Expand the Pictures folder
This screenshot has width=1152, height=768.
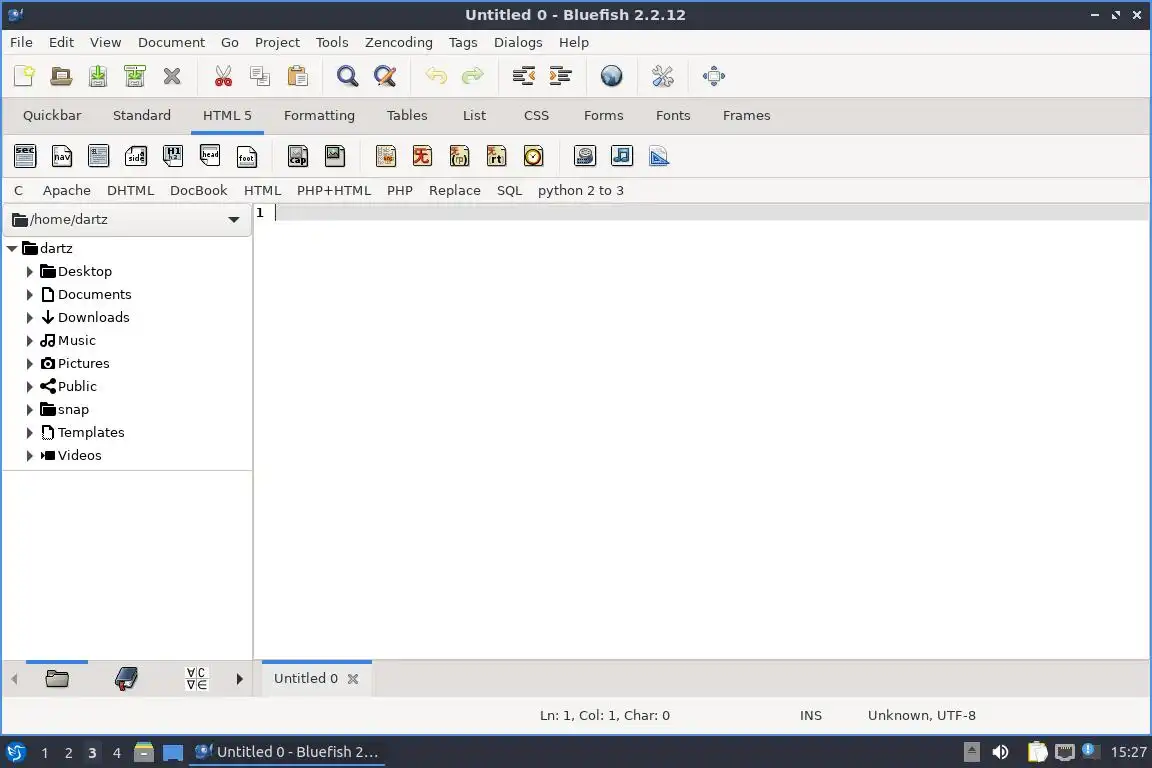coord(29,364)
